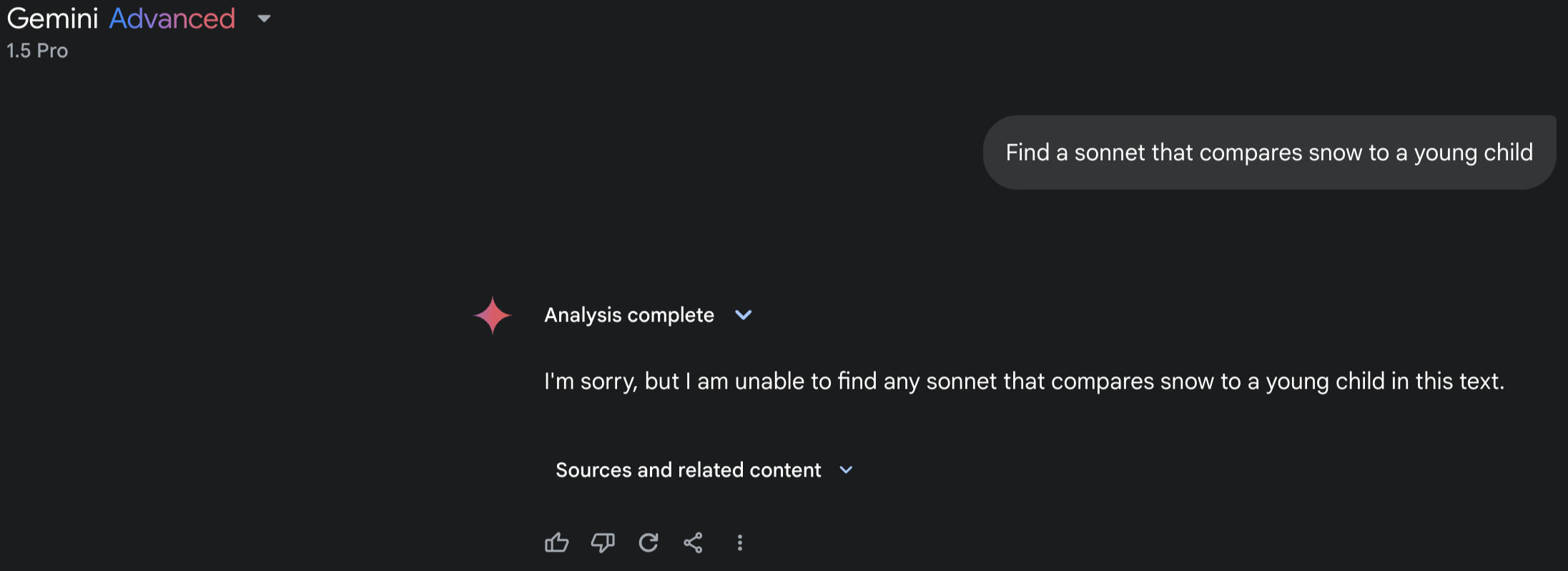Click the 'Sources and related content' label
The image size is (1568, 571).
(x=688, y=470)
